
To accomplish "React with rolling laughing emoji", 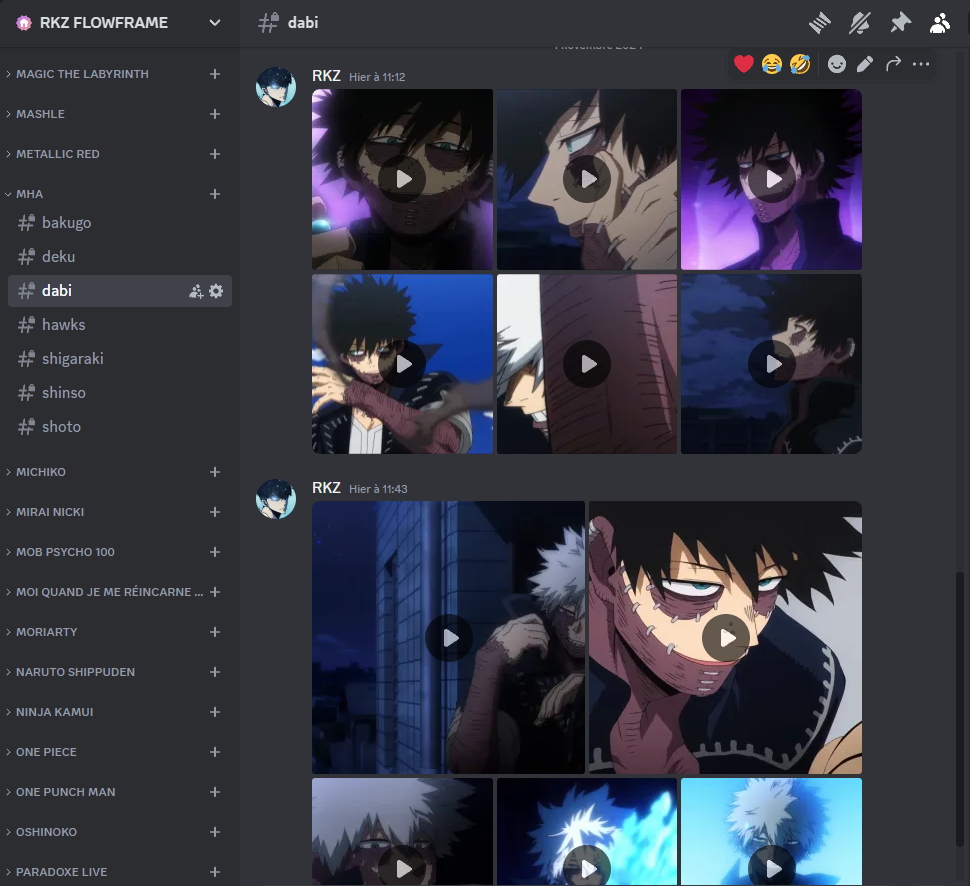I will point(800,64).
